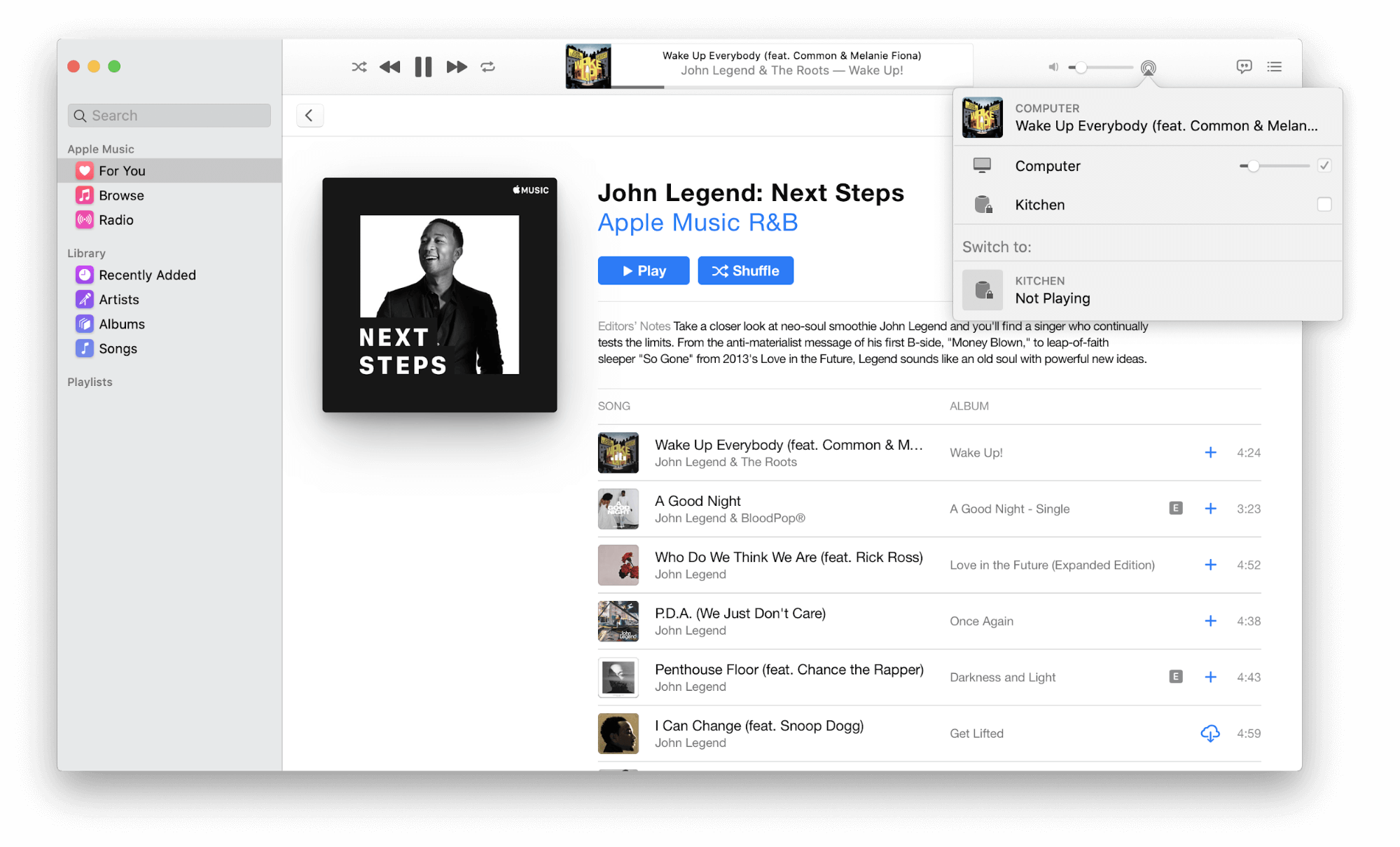The image size is (1400, 847).
Task: Show the lyrics panel
Action: pos(1244,67)
